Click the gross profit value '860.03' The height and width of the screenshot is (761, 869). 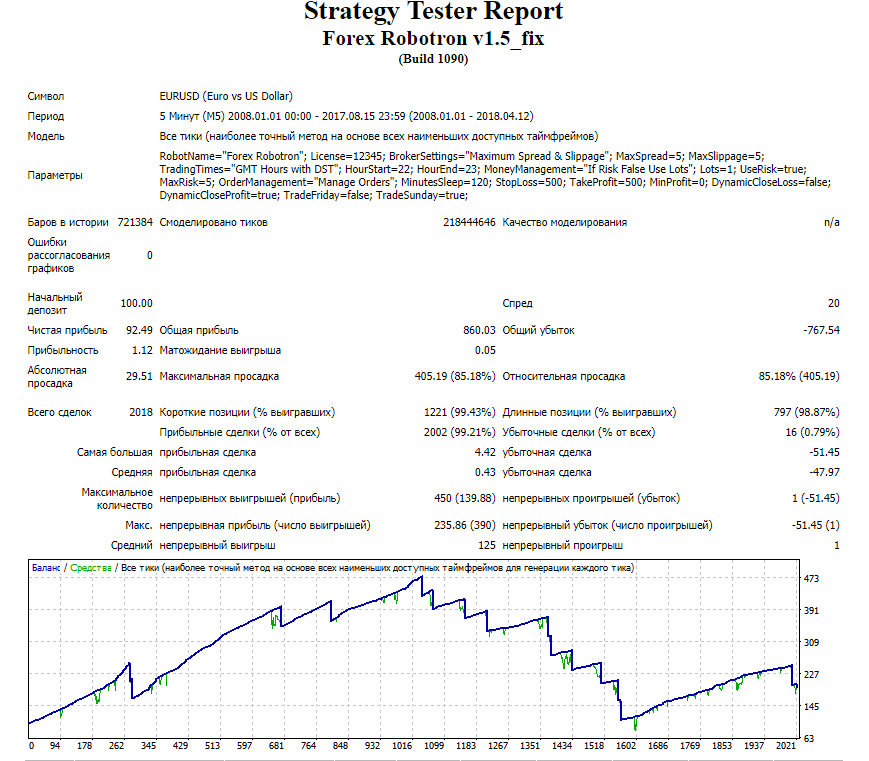(x=479, y=330)
